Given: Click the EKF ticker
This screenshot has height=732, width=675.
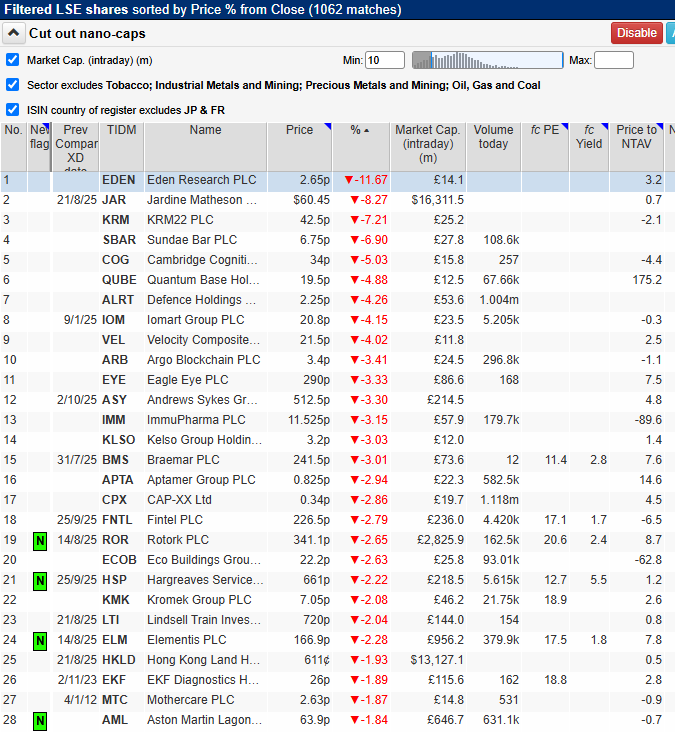Looking at the screenshot, I should coord(114,680).
